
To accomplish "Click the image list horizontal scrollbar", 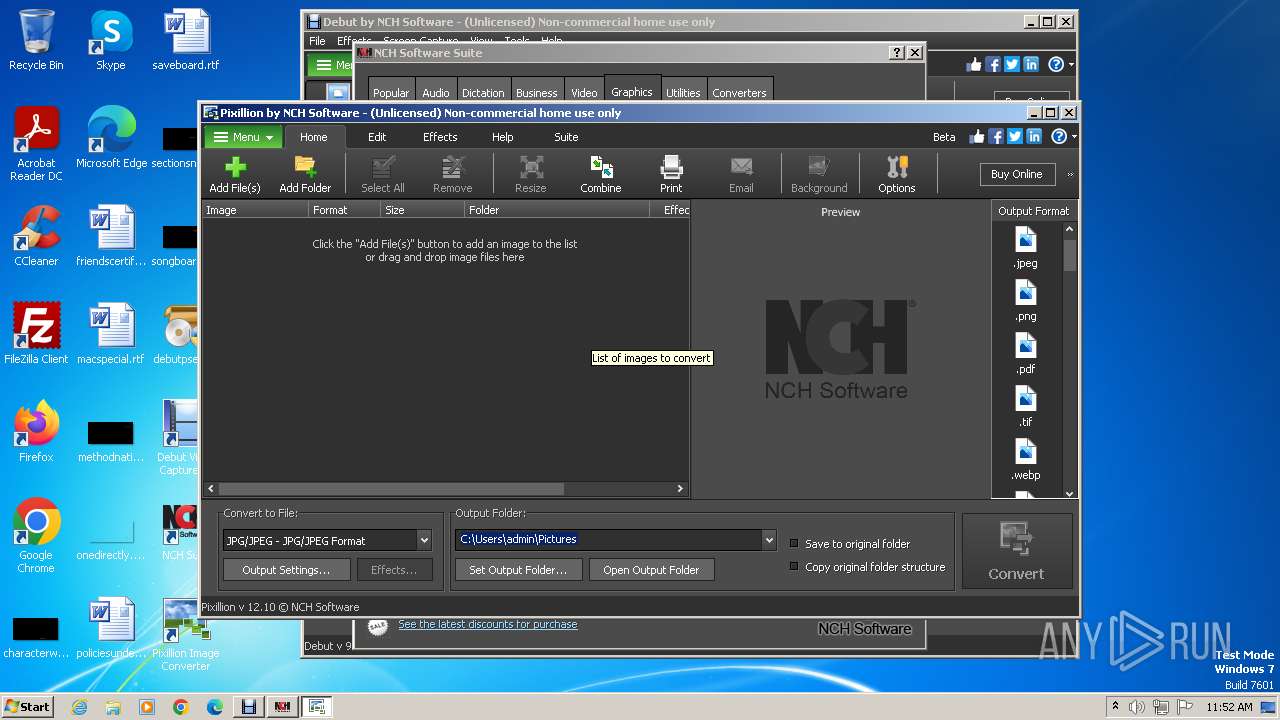I will (x=445, y=489).
